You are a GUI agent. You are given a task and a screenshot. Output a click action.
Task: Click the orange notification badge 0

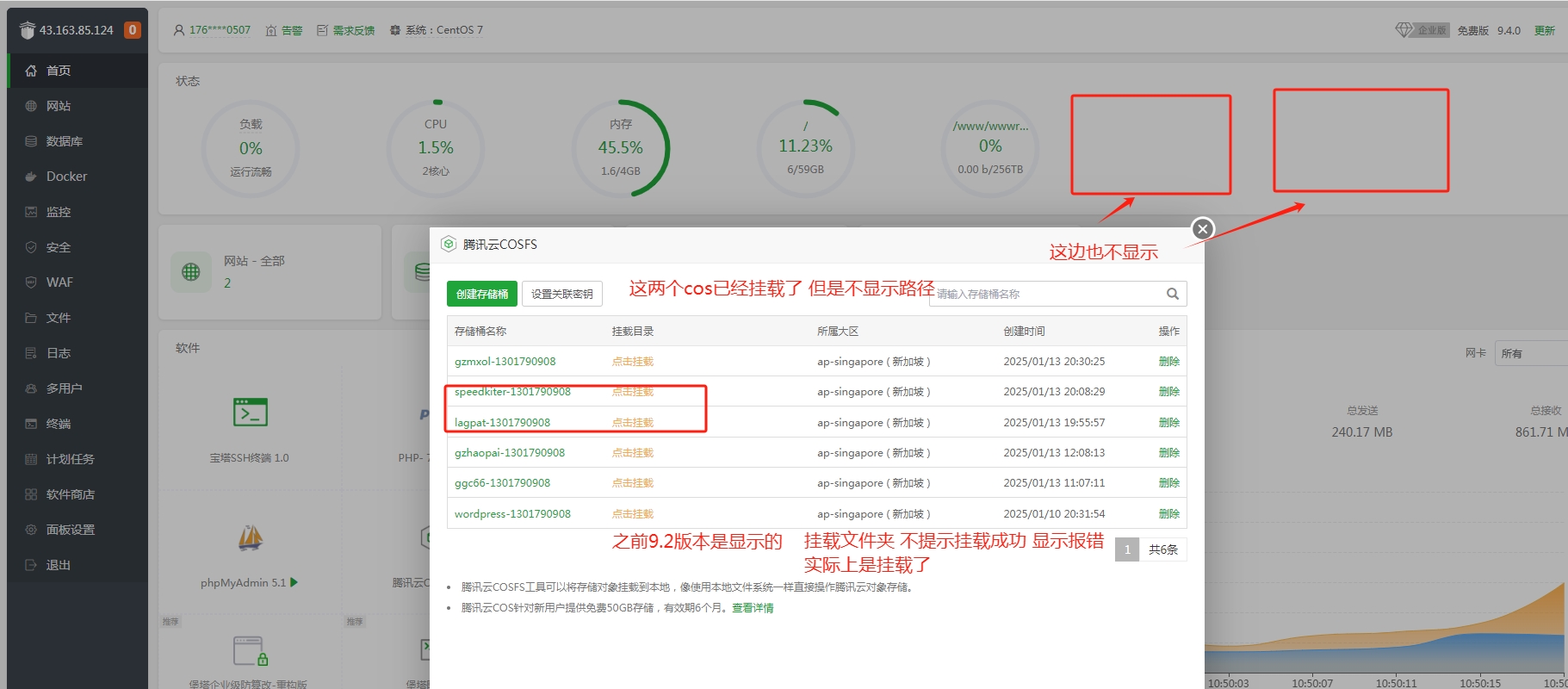pos(132,30)
